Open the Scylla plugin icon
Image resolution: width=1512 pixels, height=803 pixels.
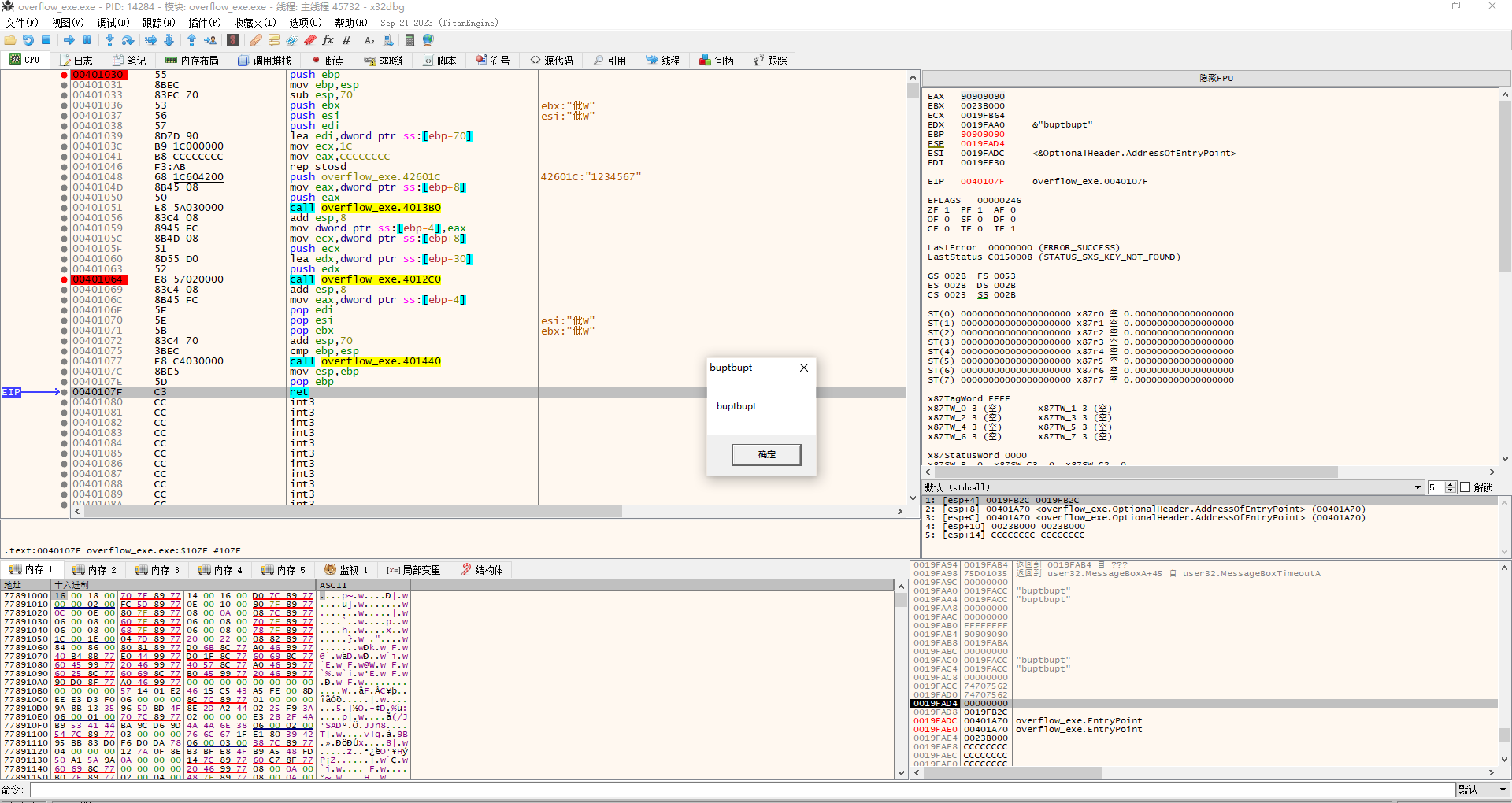point(233,40)
